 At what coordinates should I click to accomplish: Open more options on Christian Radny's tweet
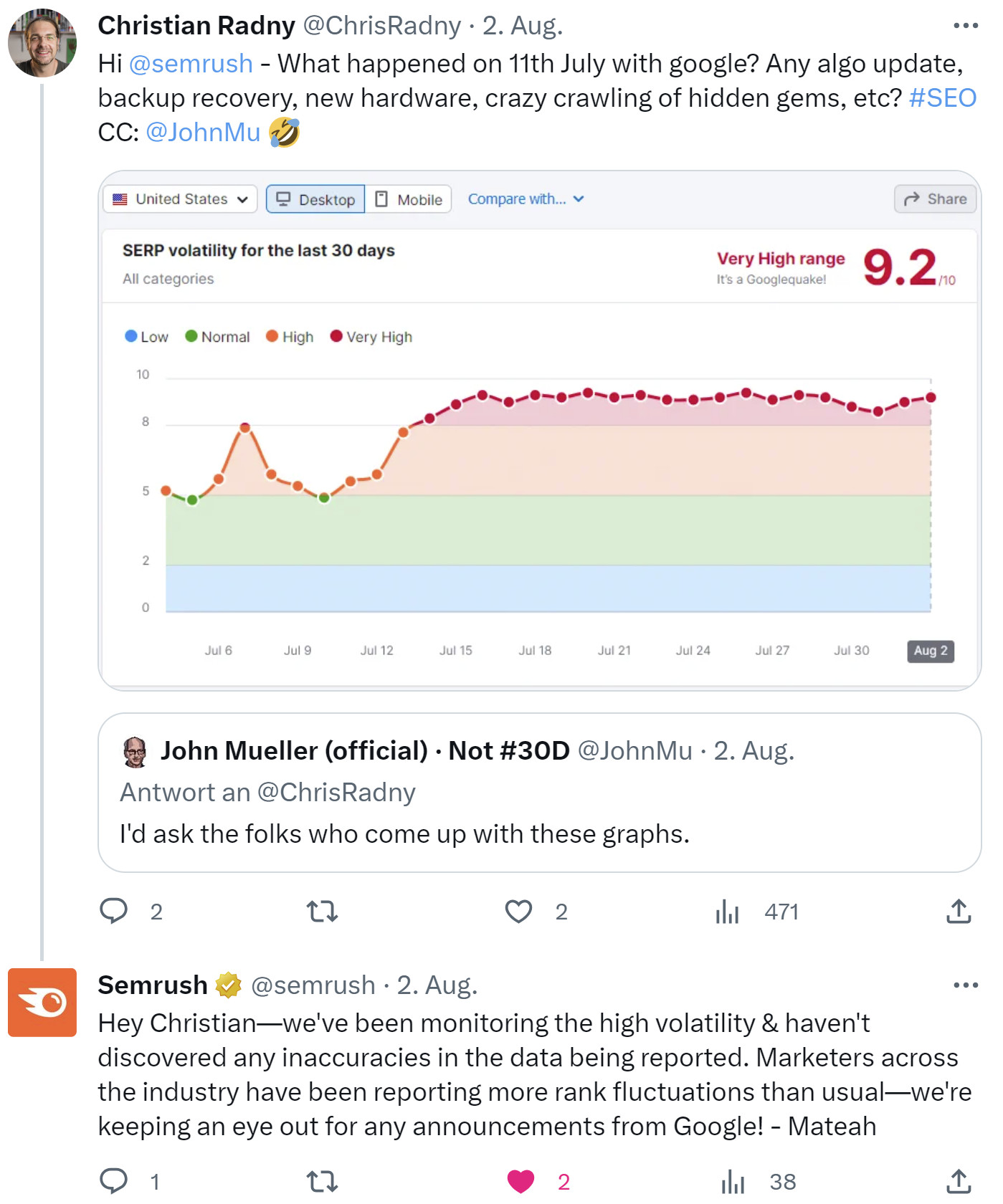(x=965, y=25)
